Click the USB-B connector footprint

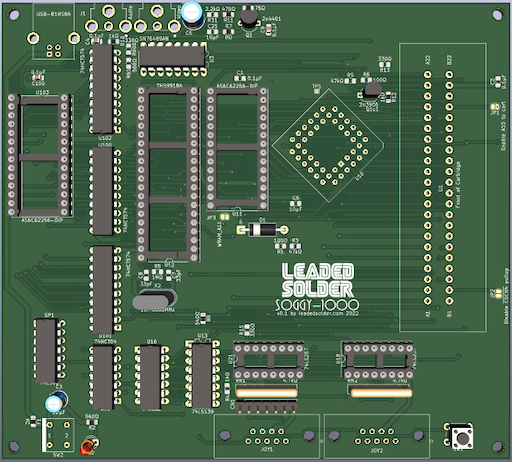(54, 32)
